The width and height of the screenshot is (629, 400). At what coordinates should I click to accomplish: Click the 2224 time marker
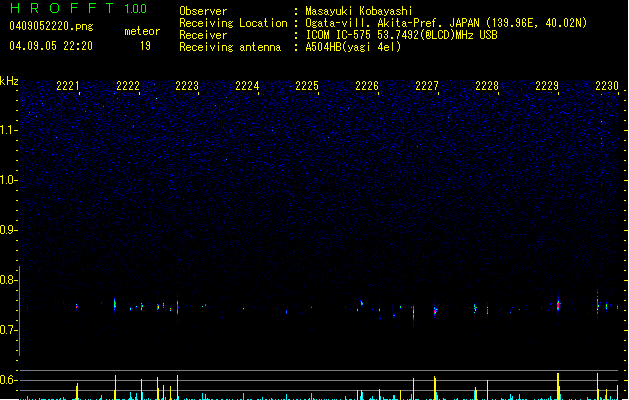pos(247,86)
